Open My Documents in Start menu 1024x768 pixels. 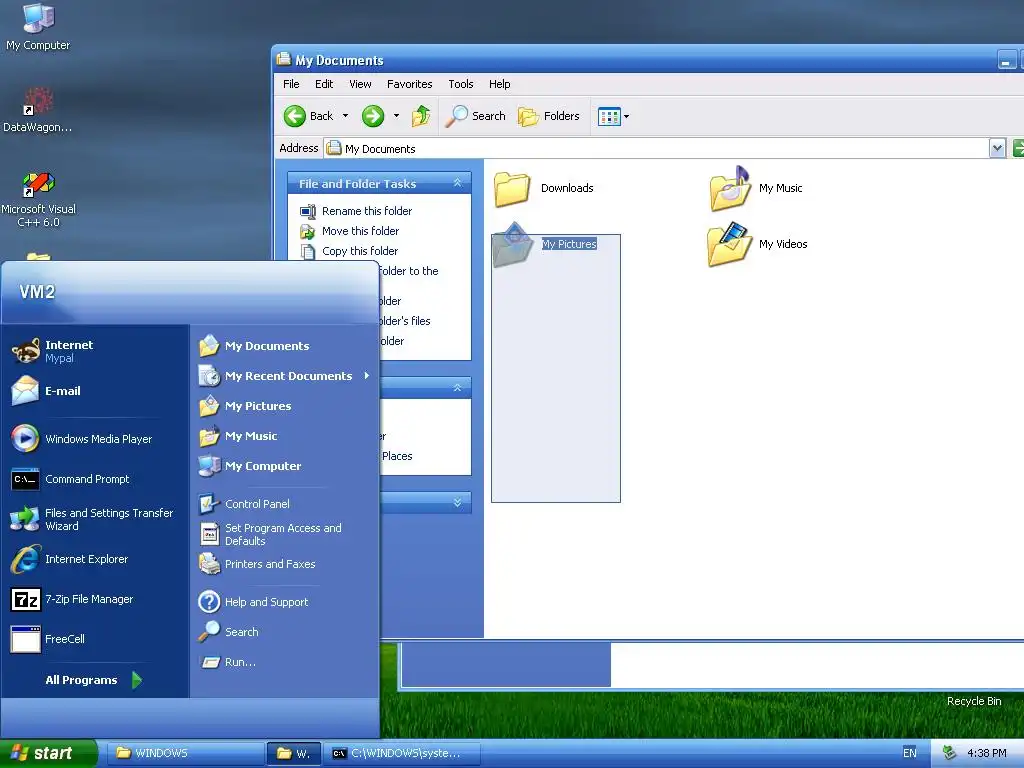[x=254, y=346]
